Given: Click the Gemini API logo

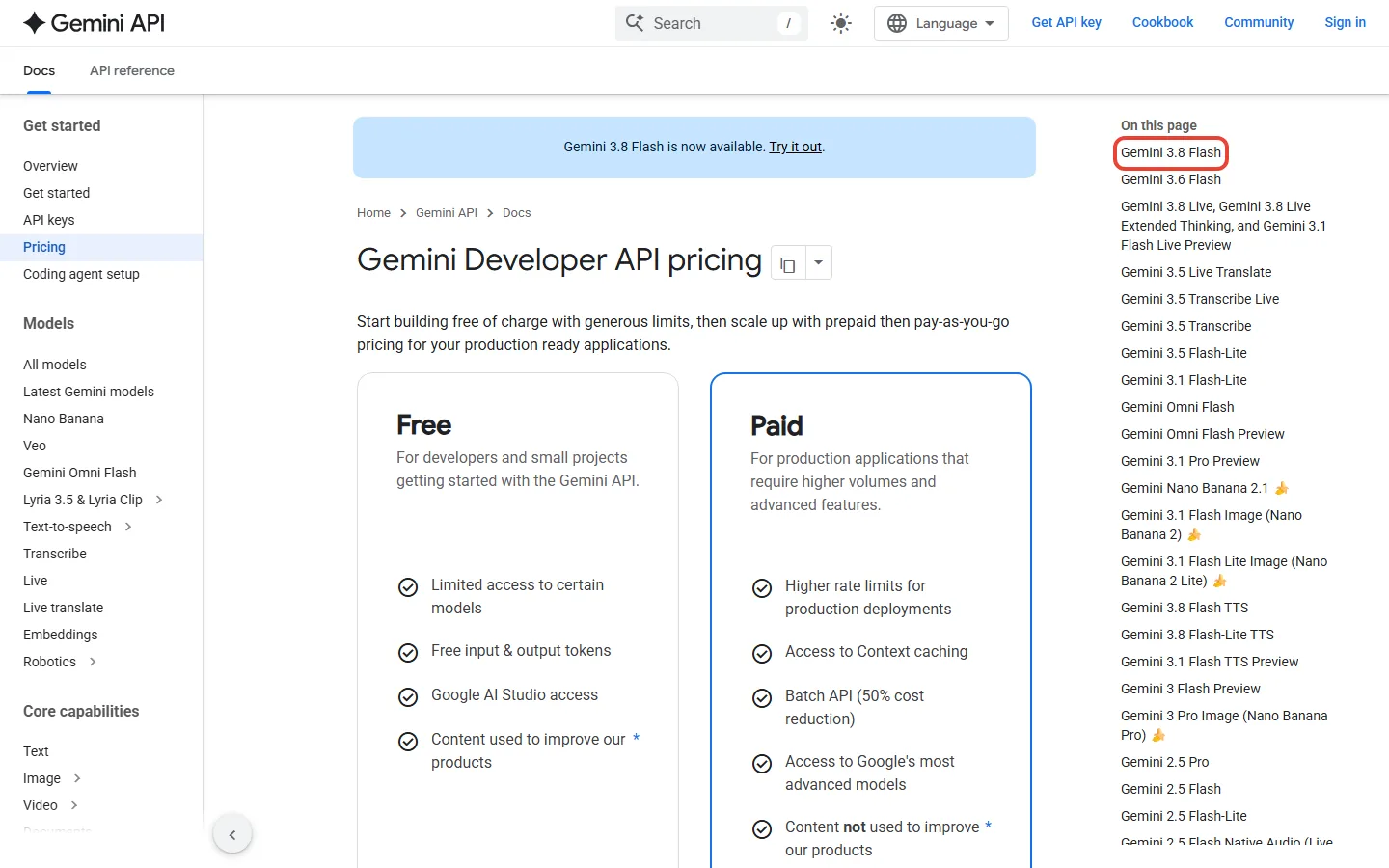Looking at the screenshot, I should click(x=94, y=23).
